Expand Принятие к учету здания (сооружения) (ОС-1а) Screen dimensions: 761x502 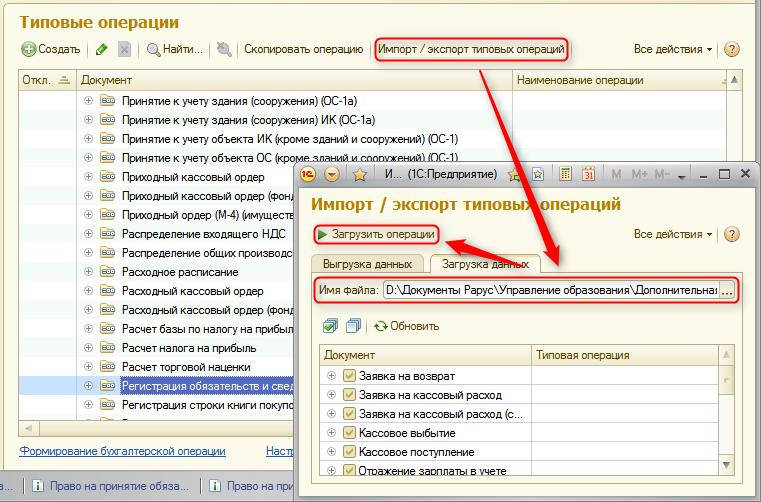(88, 100)
